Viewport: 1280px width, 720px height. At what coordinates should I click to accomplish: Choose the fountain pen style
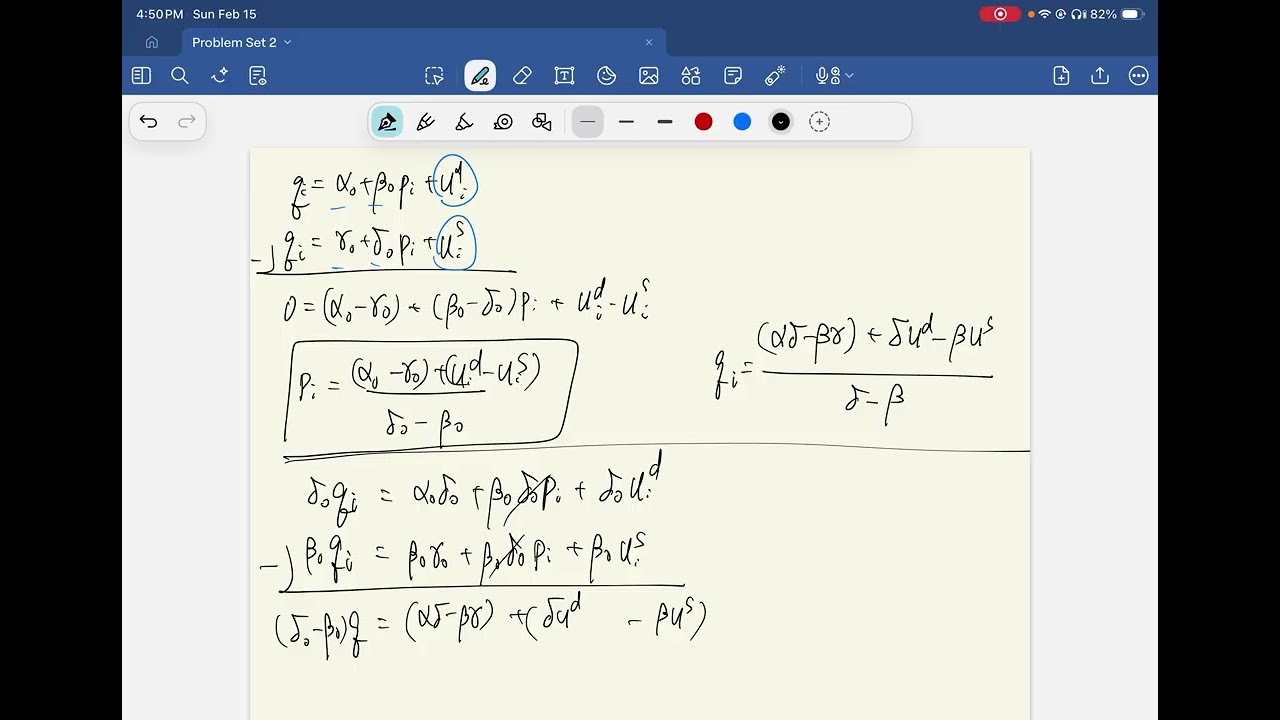click(387, 122)
